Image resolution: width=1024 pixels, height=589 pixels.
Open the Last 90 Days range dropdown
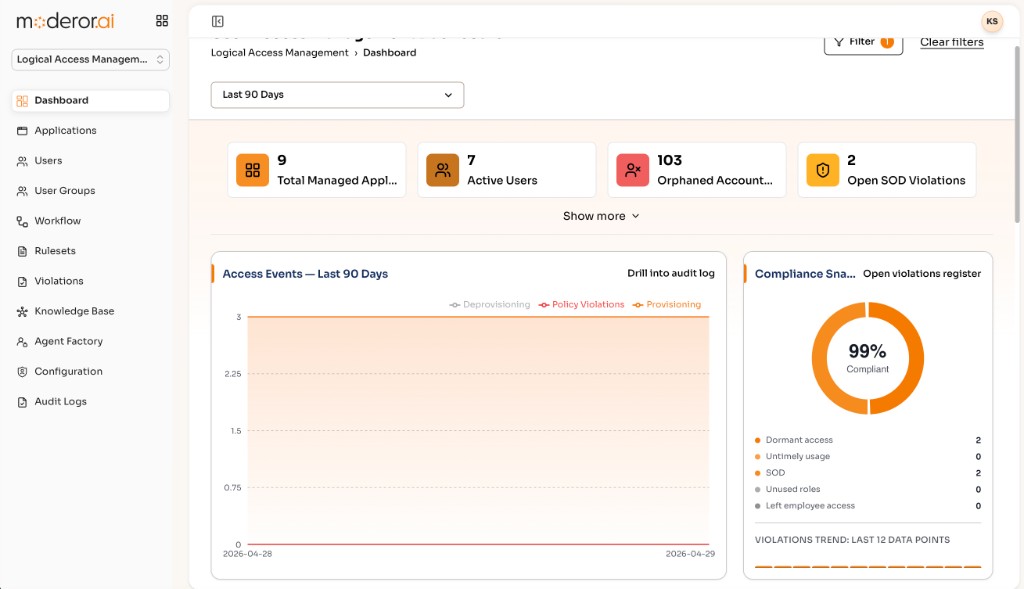pos(337,95)
